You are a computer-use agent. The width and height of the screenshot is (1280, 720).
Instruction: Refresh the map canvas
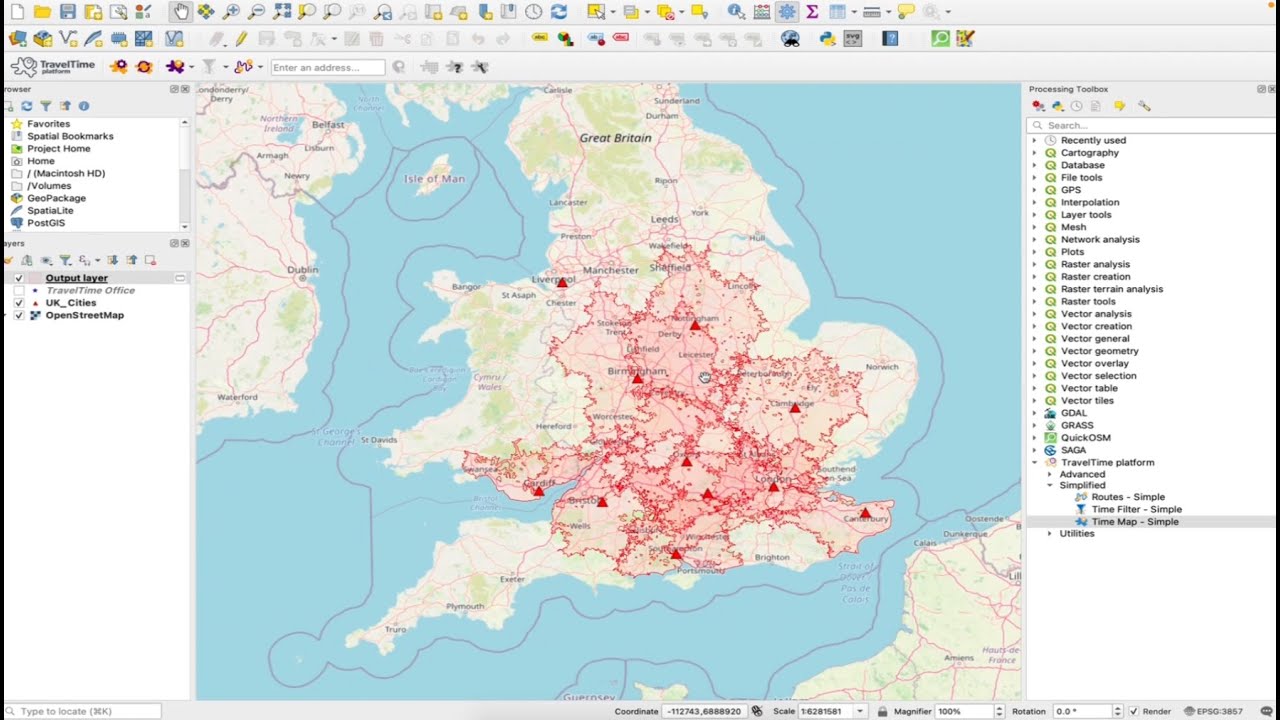tap(559, 12)
